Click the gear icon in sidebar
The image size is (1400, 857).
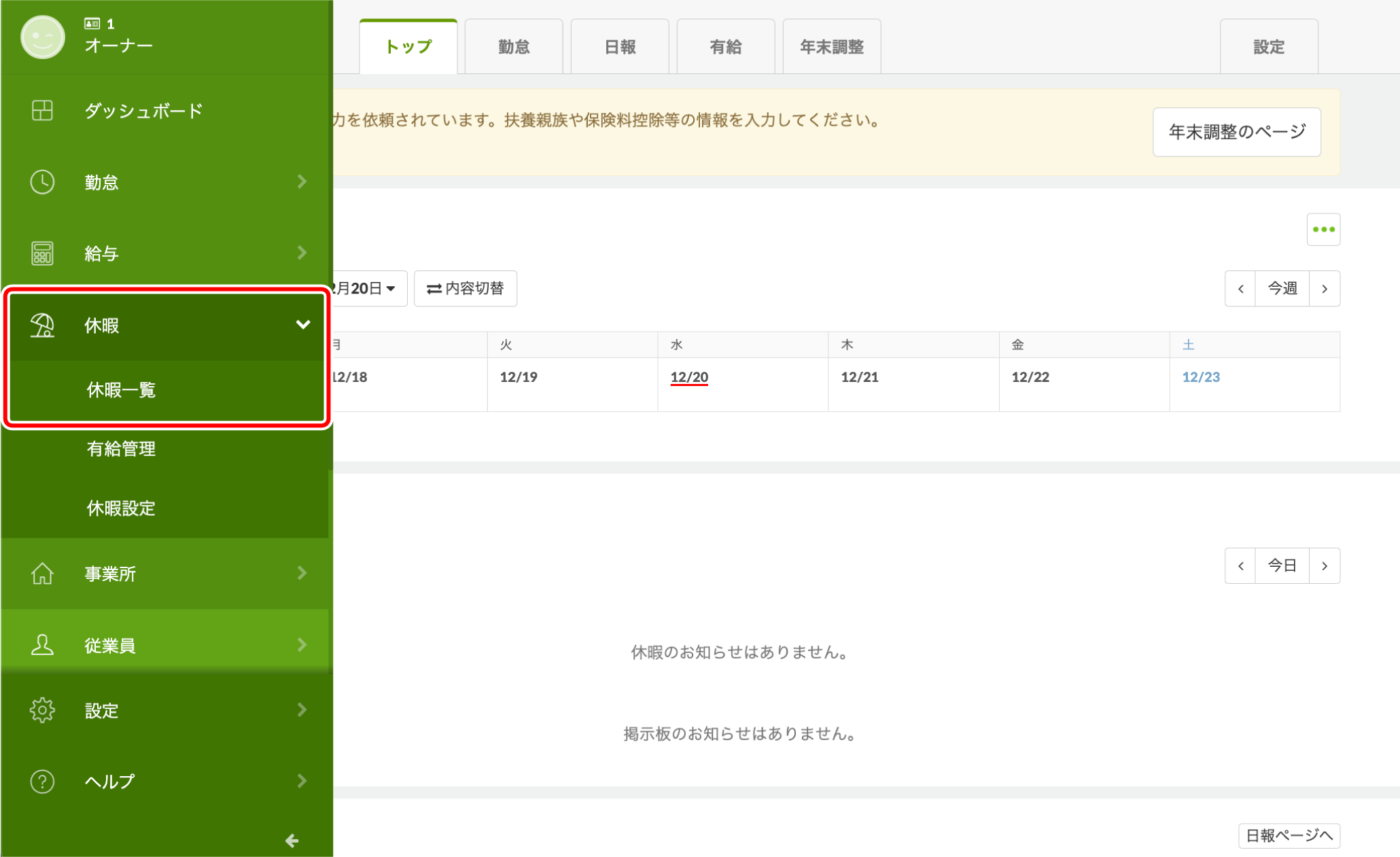tap(42, 710)
